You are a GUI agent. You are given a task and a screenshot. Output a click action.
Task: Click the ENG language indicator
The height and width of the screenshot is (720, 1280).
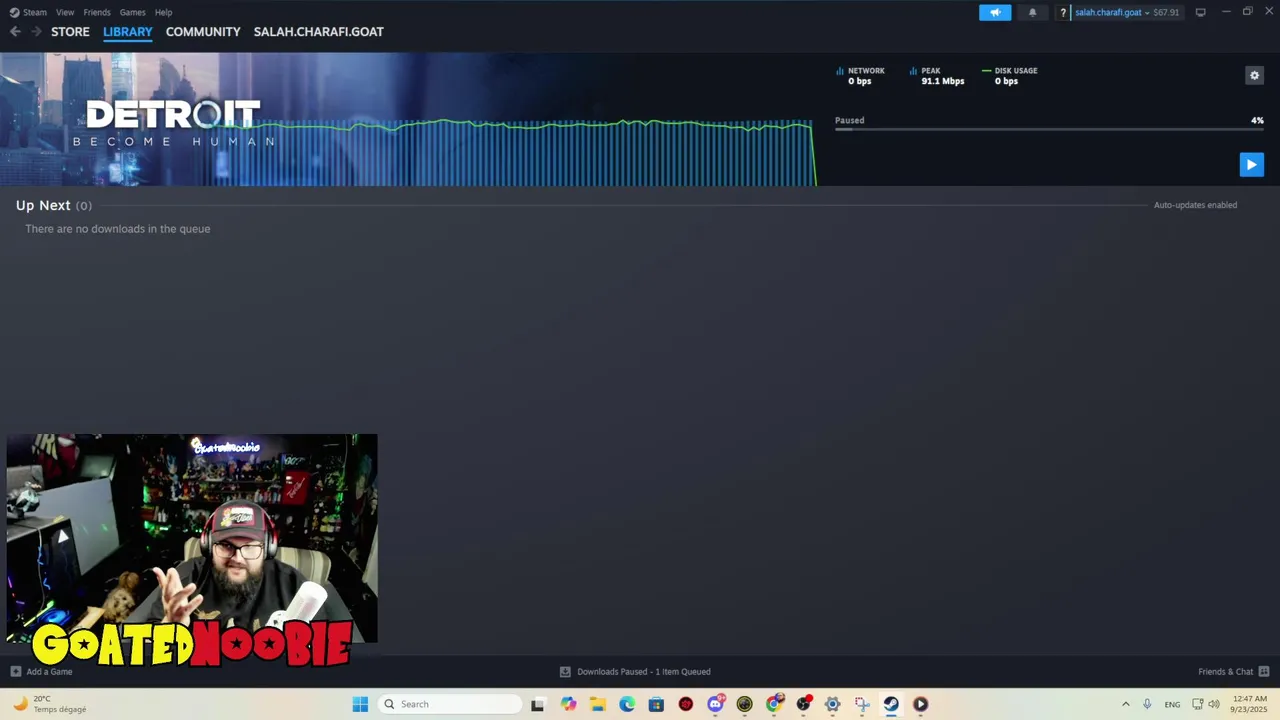[1172, 704]
